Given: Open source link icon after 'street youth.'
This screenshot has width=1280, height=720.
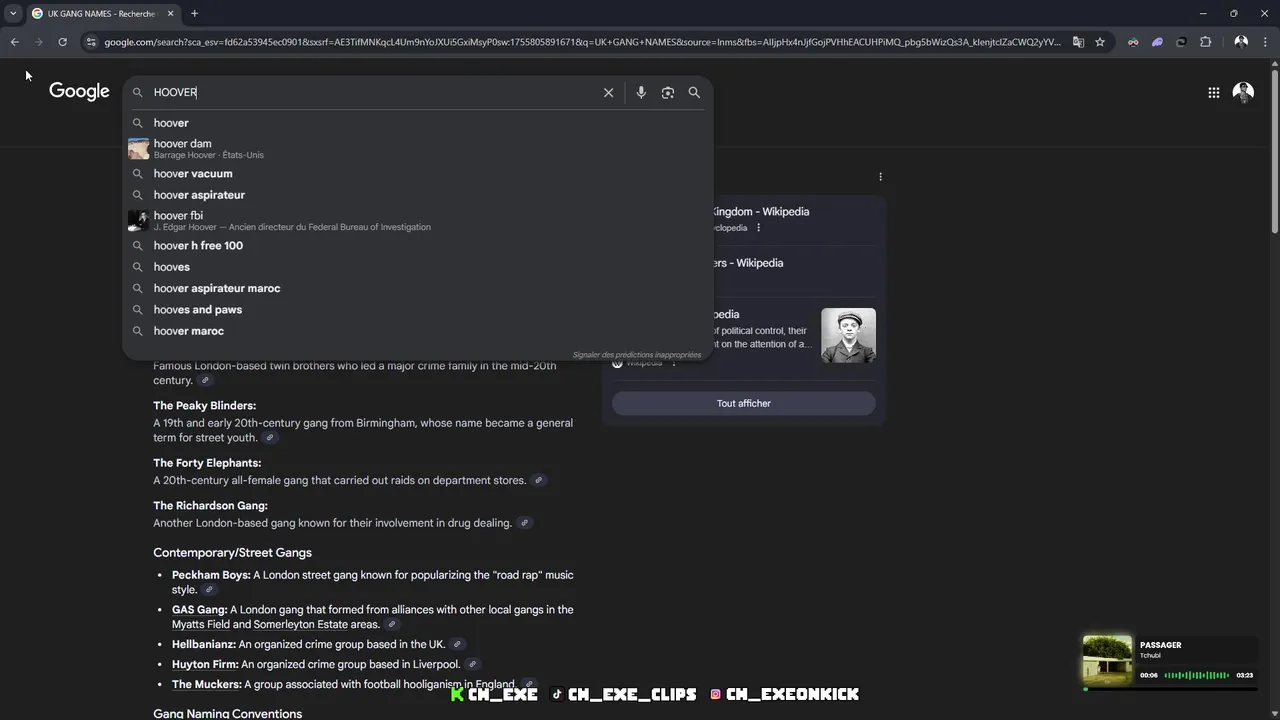Looking at the screenshot, I should coord(269,438).
